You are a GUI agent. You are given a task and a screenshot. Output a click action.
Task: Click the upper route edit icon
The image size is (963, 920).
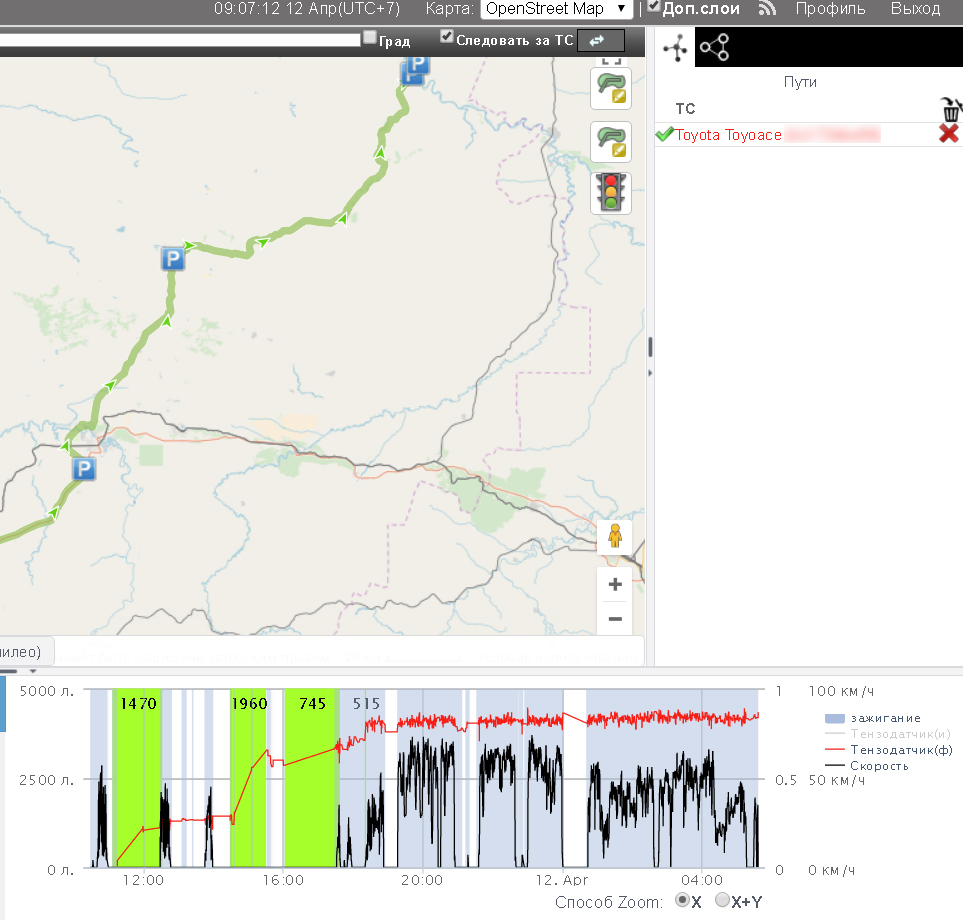(611, 88)
